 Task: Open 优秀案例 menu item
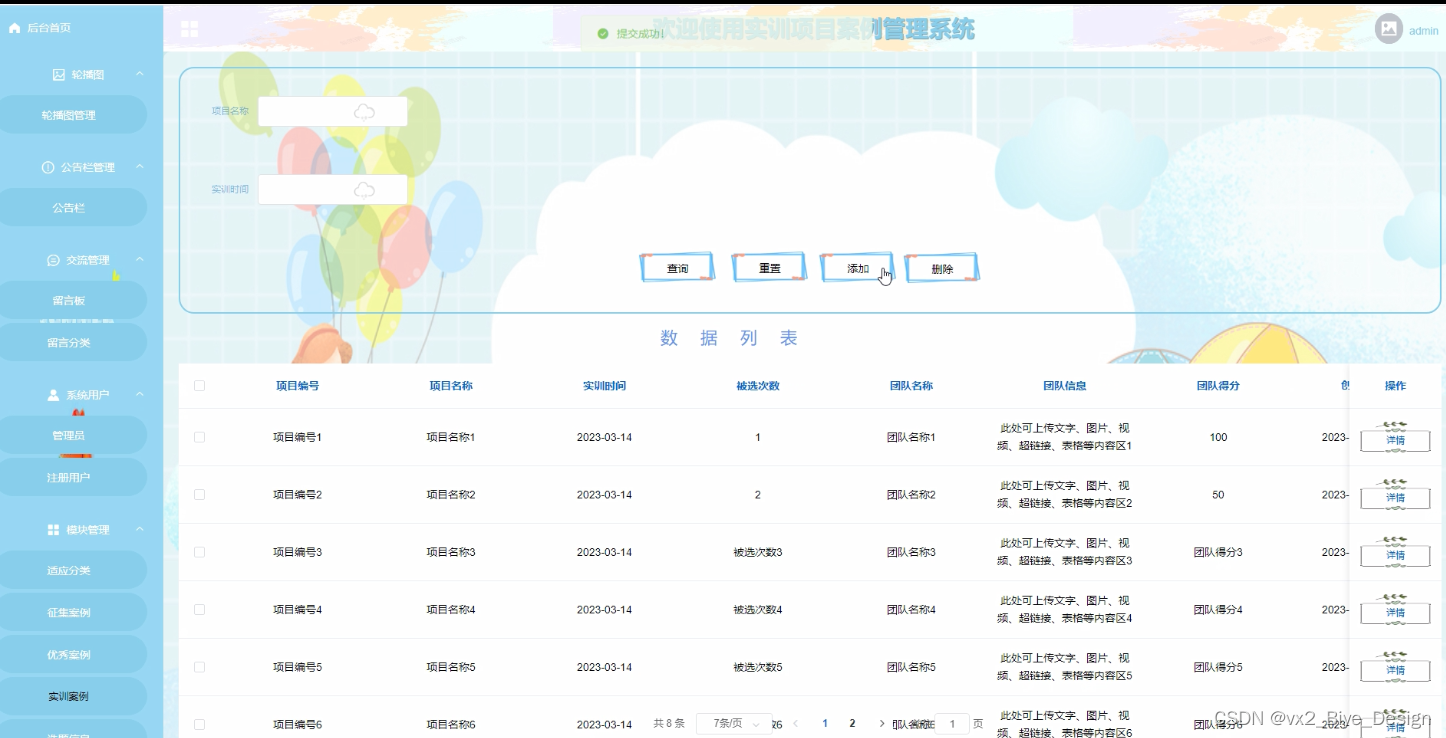tap(70, 654)
